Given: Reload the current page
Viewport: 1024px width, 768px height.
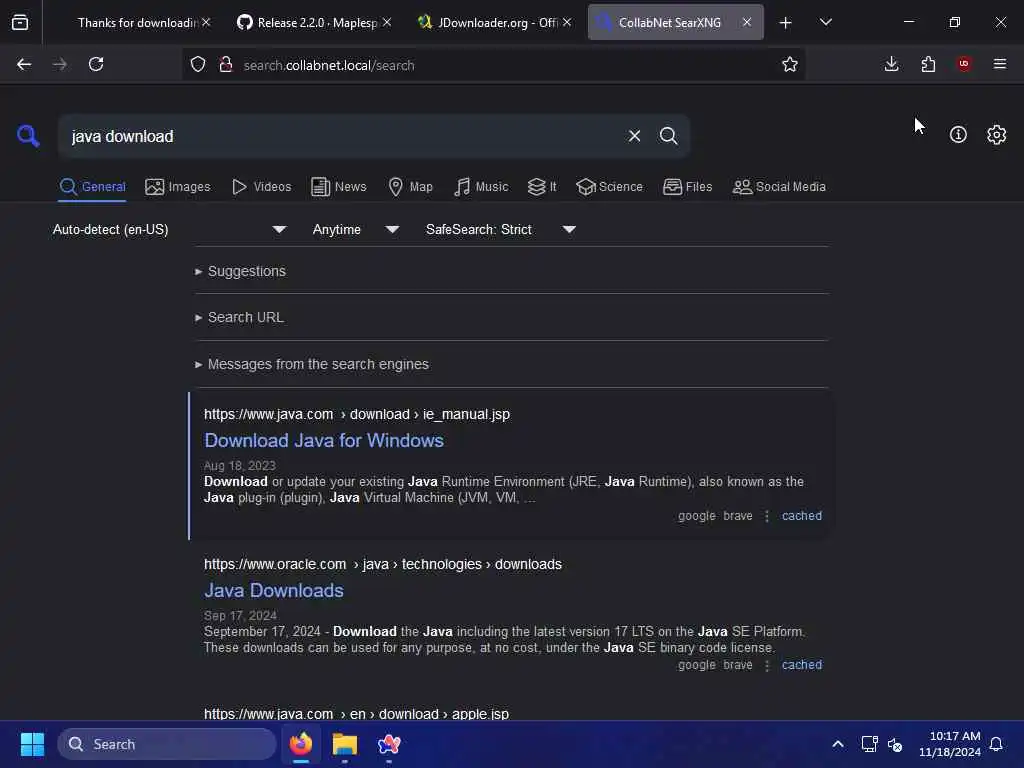Looking at the screenshot, I should [96, 64].
